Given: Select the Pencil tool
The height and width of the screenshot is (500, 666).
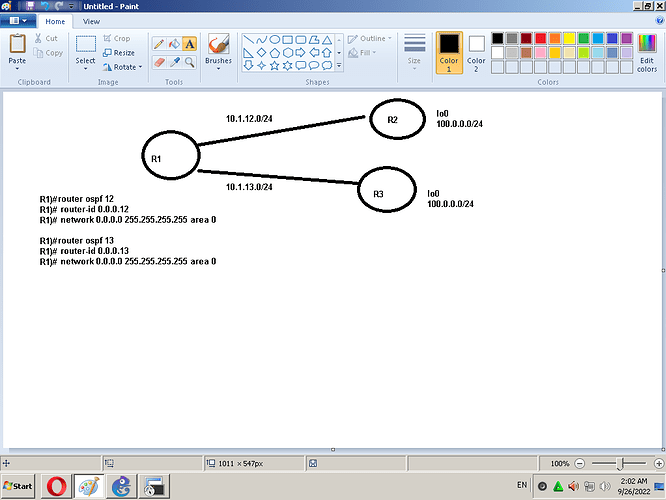Looking at the screenshot, I should click(159, 44).
